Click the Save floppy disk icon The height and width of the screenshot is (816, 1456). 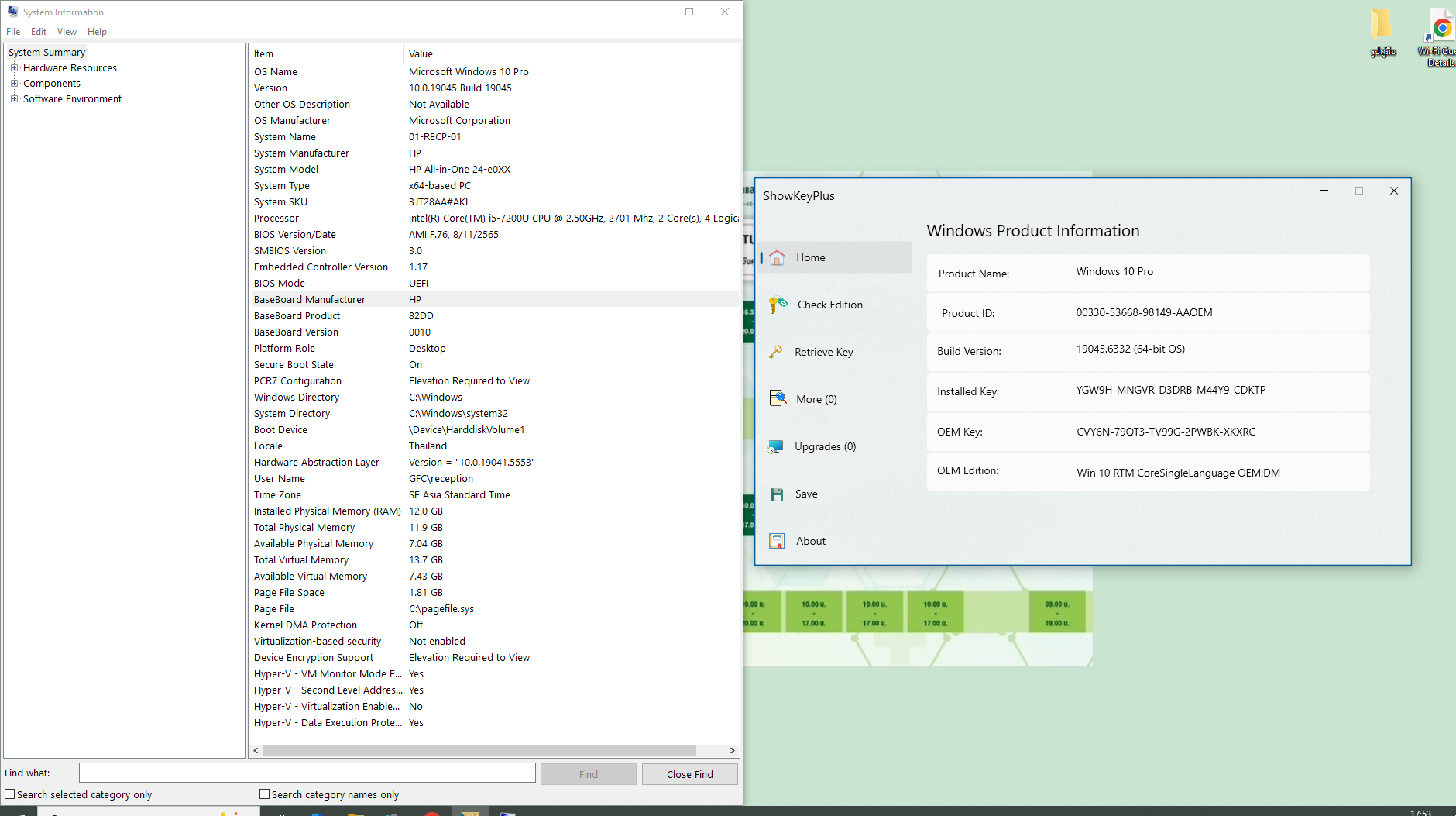777,494
